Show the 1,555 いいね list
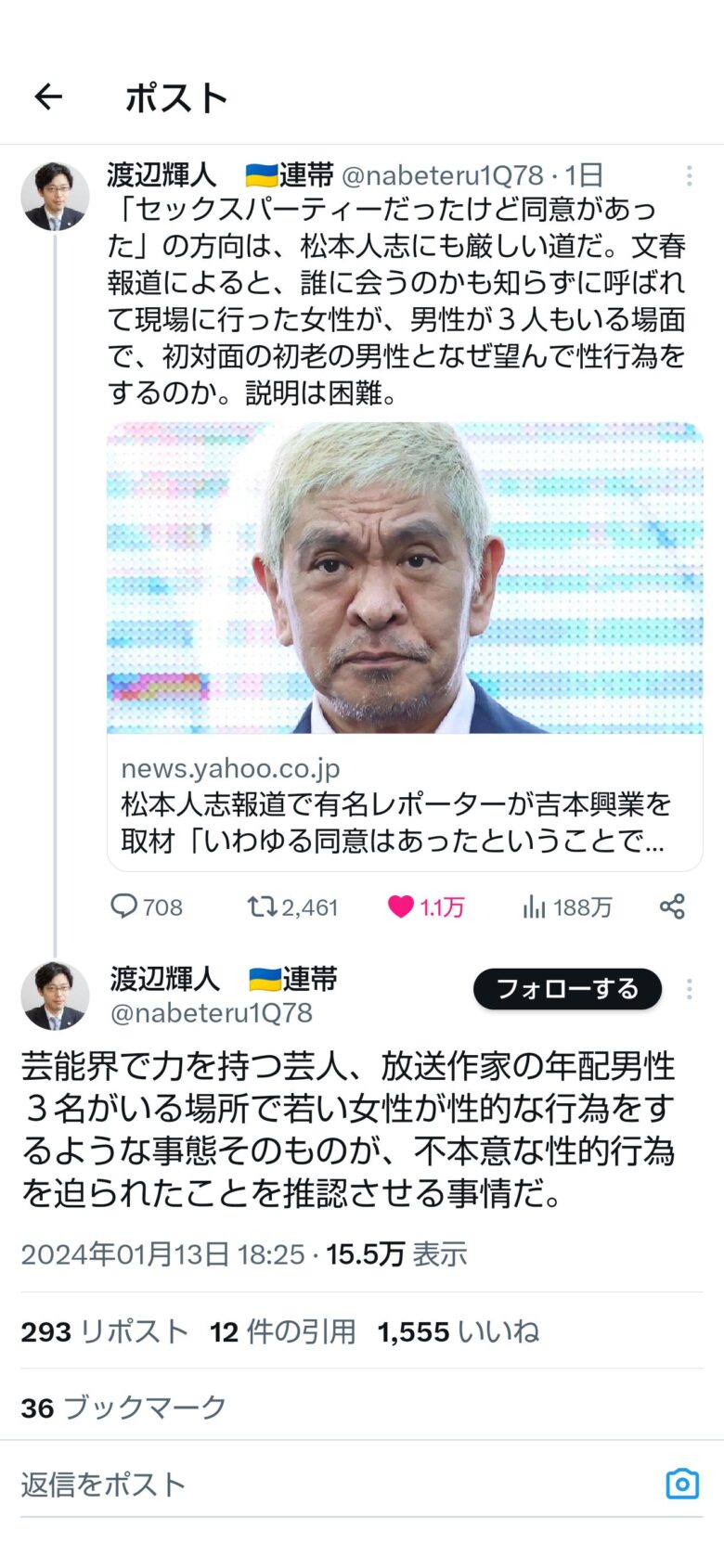This screenshot has height=1568, width=724. tap(459, 1331)
